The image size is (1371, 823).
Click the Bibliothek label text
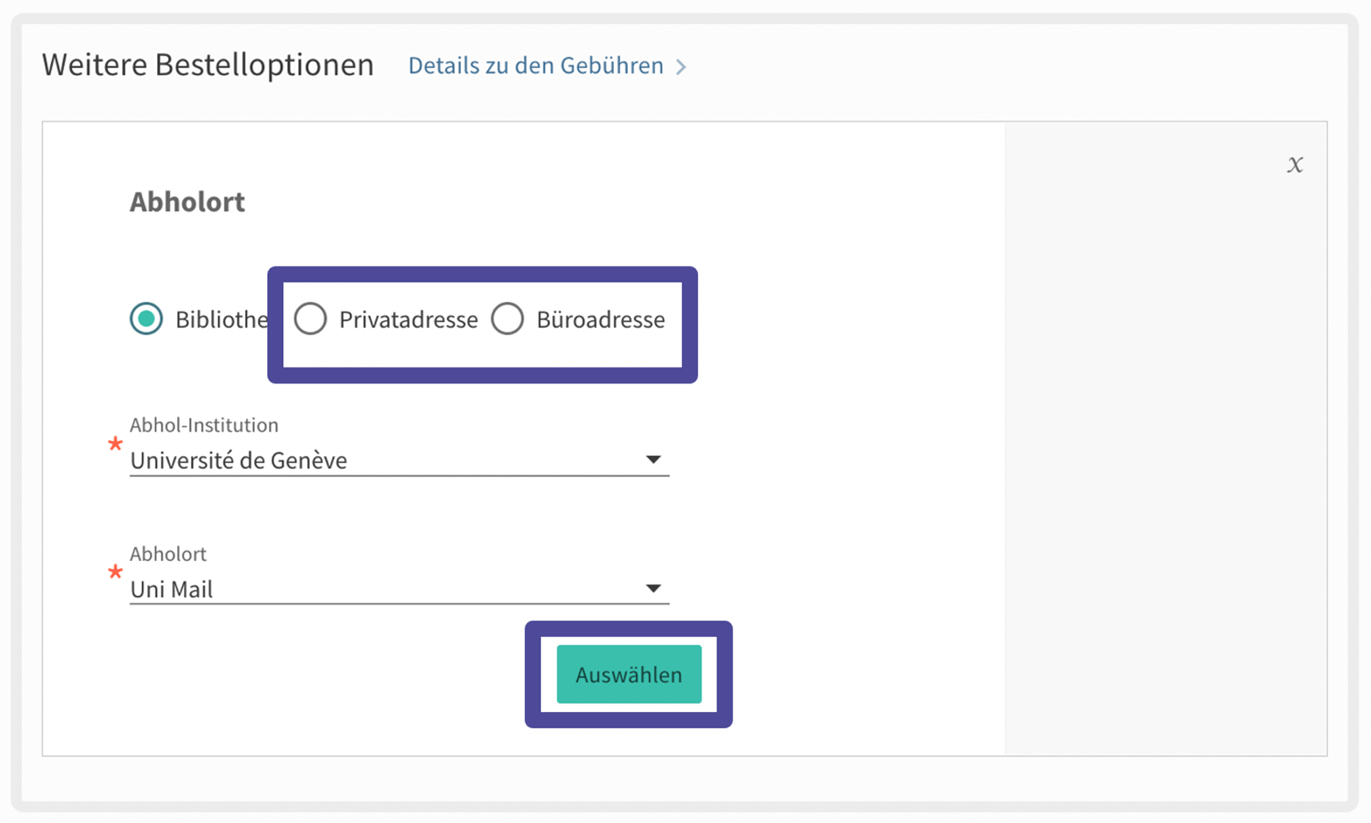pos(221,320)
